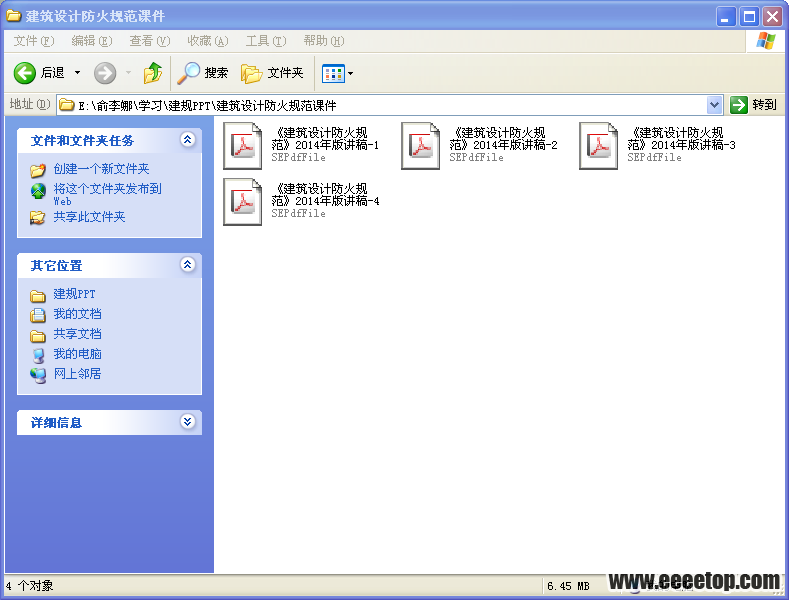This screenshot has height=600, width=789.
Task: Click the 4 个对象 status text
Action: pyautogui.click(x=30, y=586)
